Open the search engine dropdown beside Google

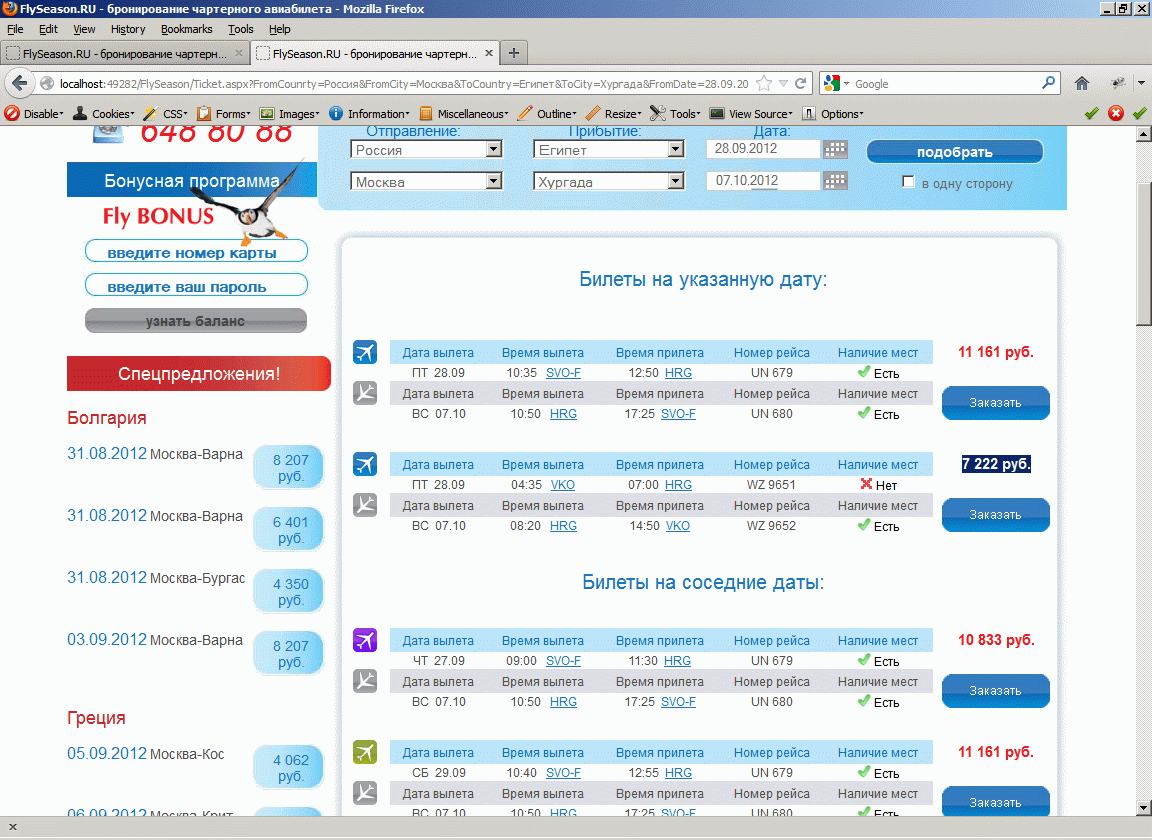(846, 84)
